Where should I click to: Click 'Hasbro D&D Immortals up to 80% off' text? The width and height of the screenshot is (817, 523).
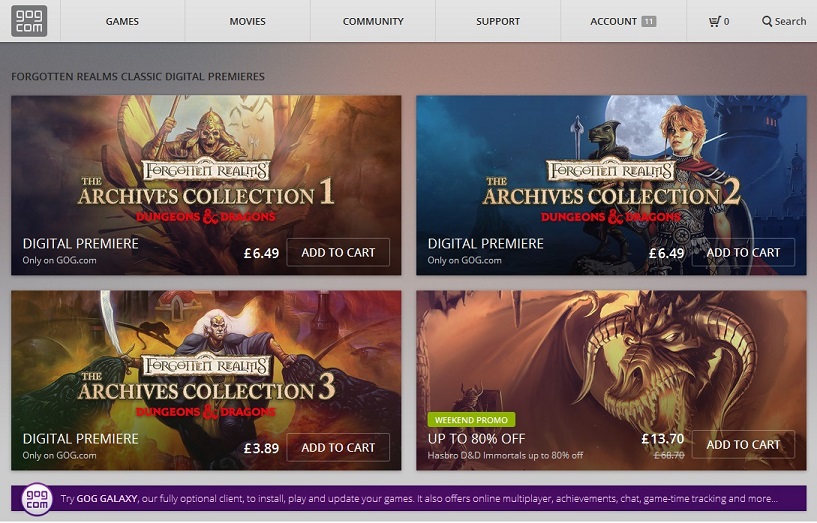(505, 455)
